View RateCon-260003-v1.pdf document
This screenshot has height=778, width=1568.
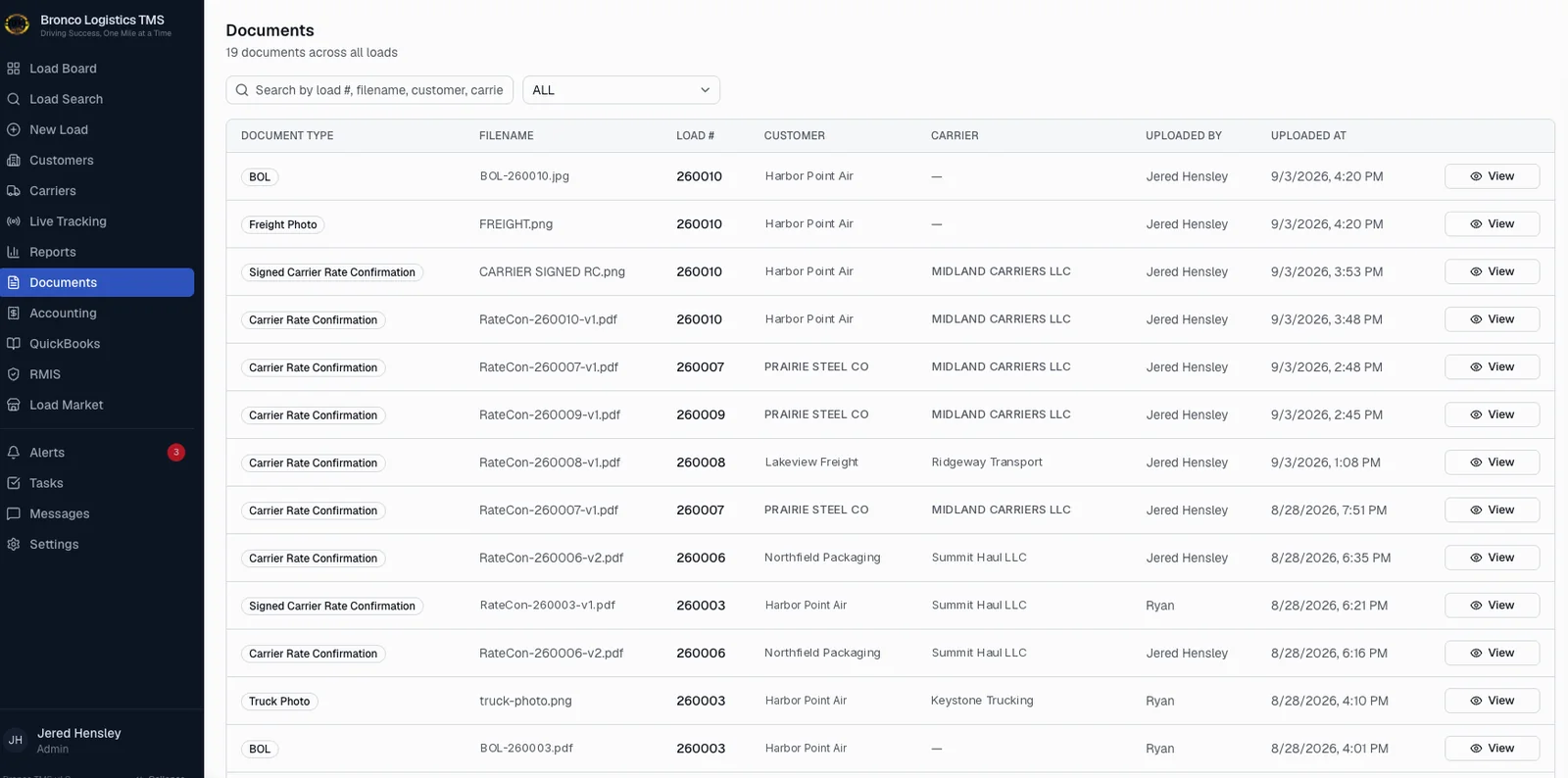point(1492,606)
